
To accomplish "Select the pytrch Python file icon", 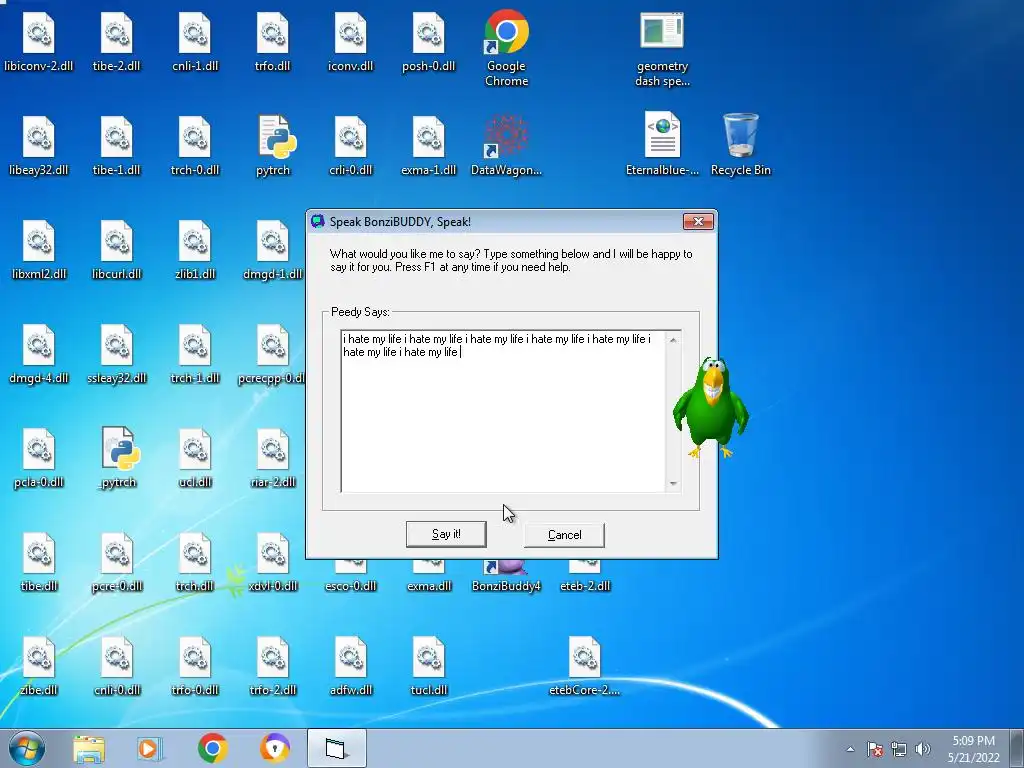I will [x=273, y=144].
